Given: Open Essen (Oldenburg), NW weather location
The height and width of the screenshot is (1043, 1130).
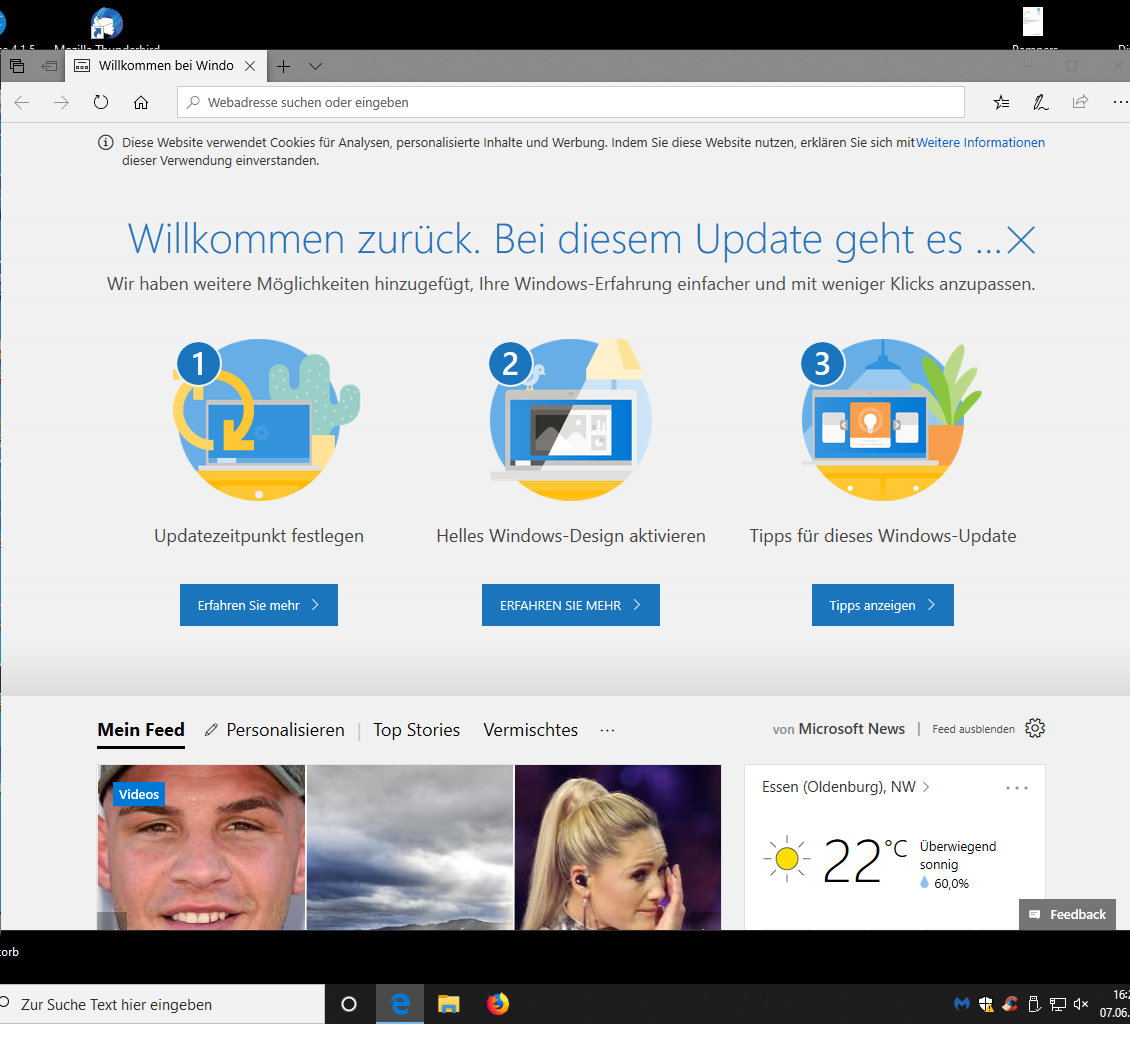Looking at the screenshot, I should (845, 787).
